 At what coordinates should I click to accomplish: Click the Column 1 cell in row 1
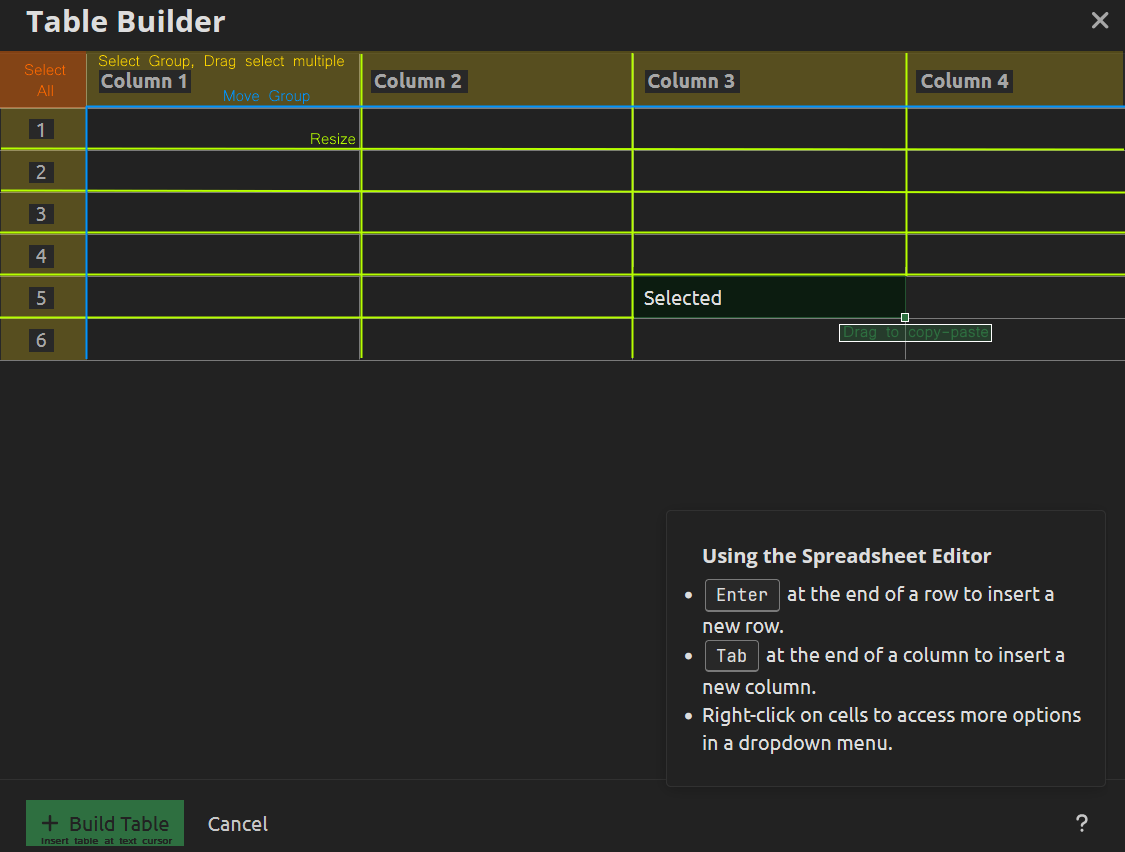pos(223,128)
